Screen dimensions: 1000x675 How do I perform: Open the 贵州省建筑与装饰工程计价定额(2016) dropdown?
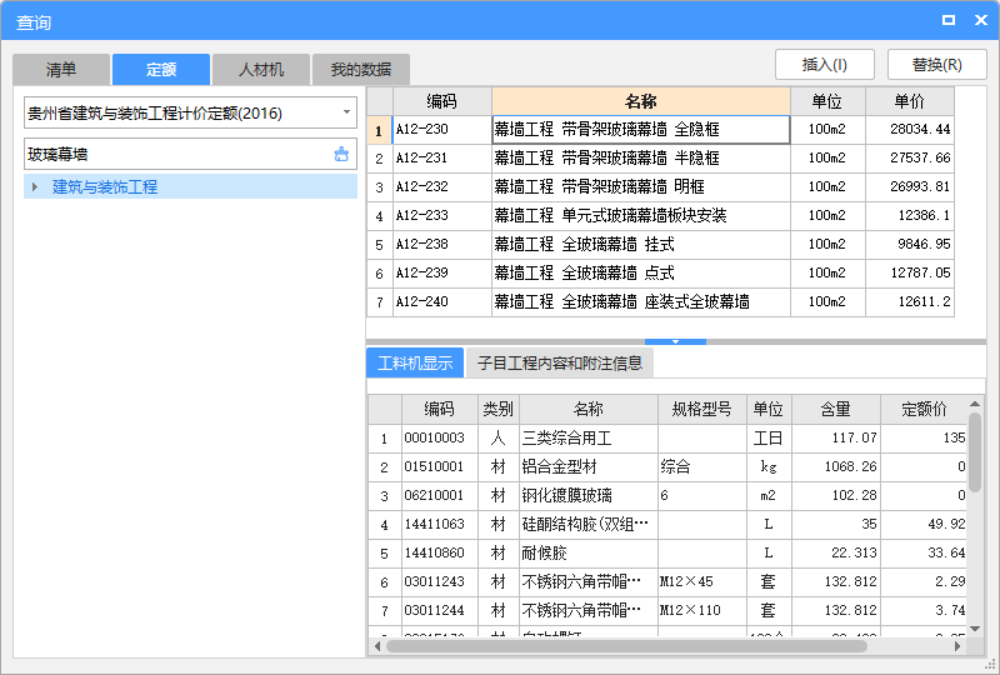click(x=346, y=113)
